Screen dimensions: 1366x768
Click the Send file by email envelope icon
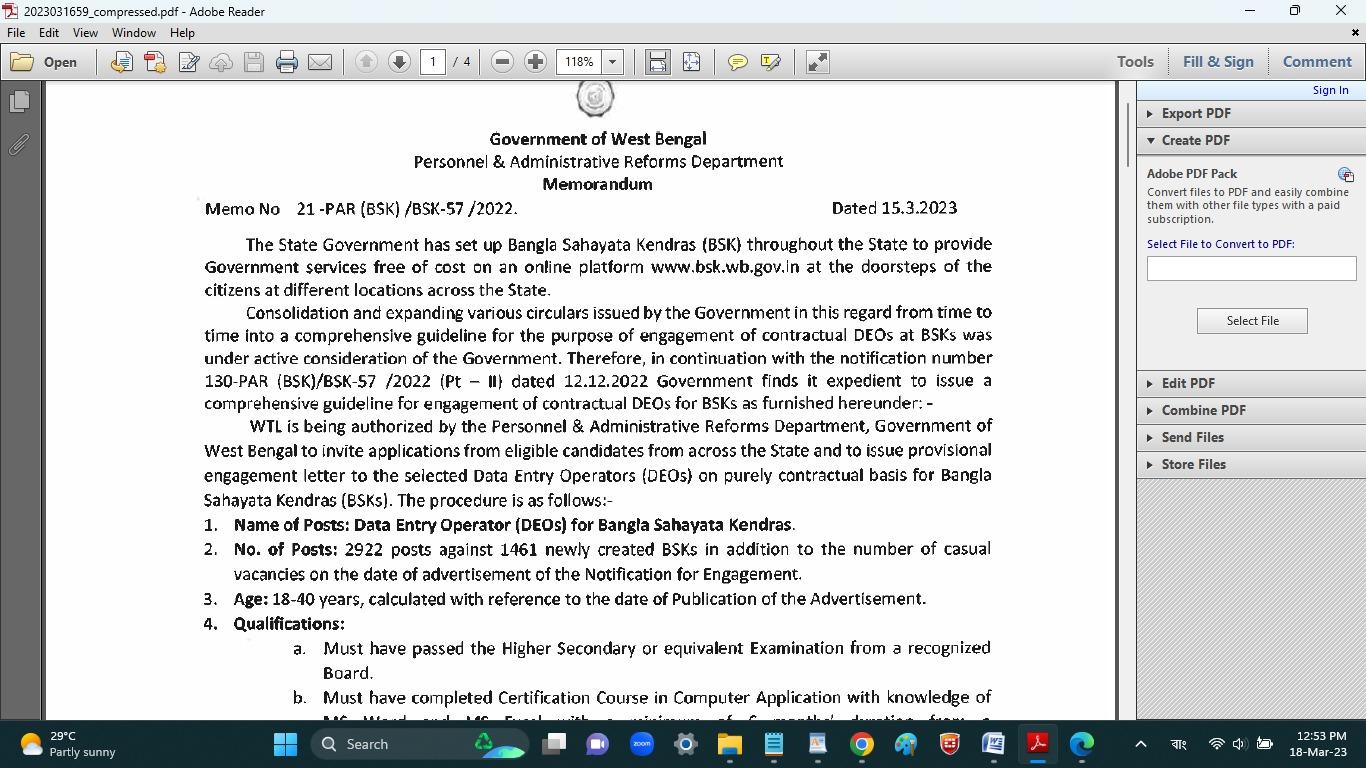click(320, 62)
